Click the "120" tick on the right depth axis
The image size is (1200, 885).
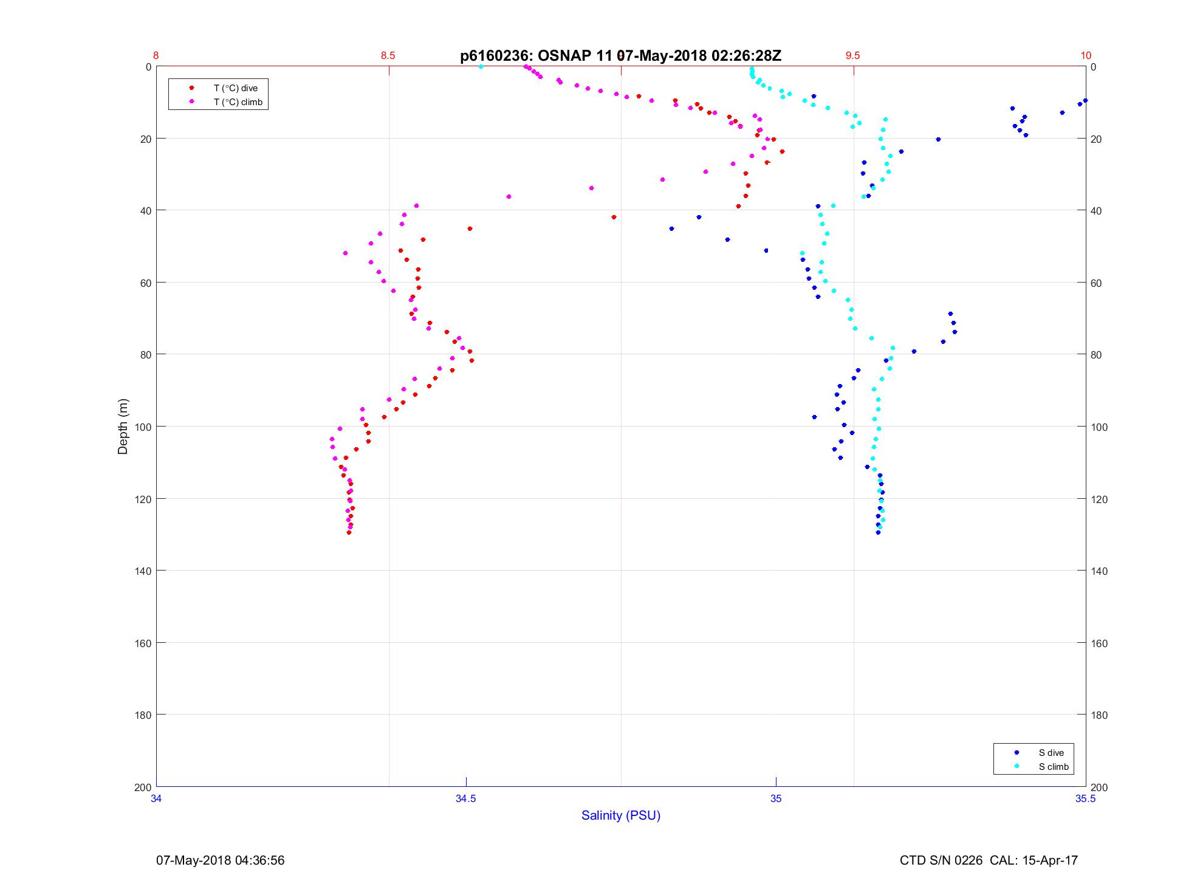tap(1099, 499)
